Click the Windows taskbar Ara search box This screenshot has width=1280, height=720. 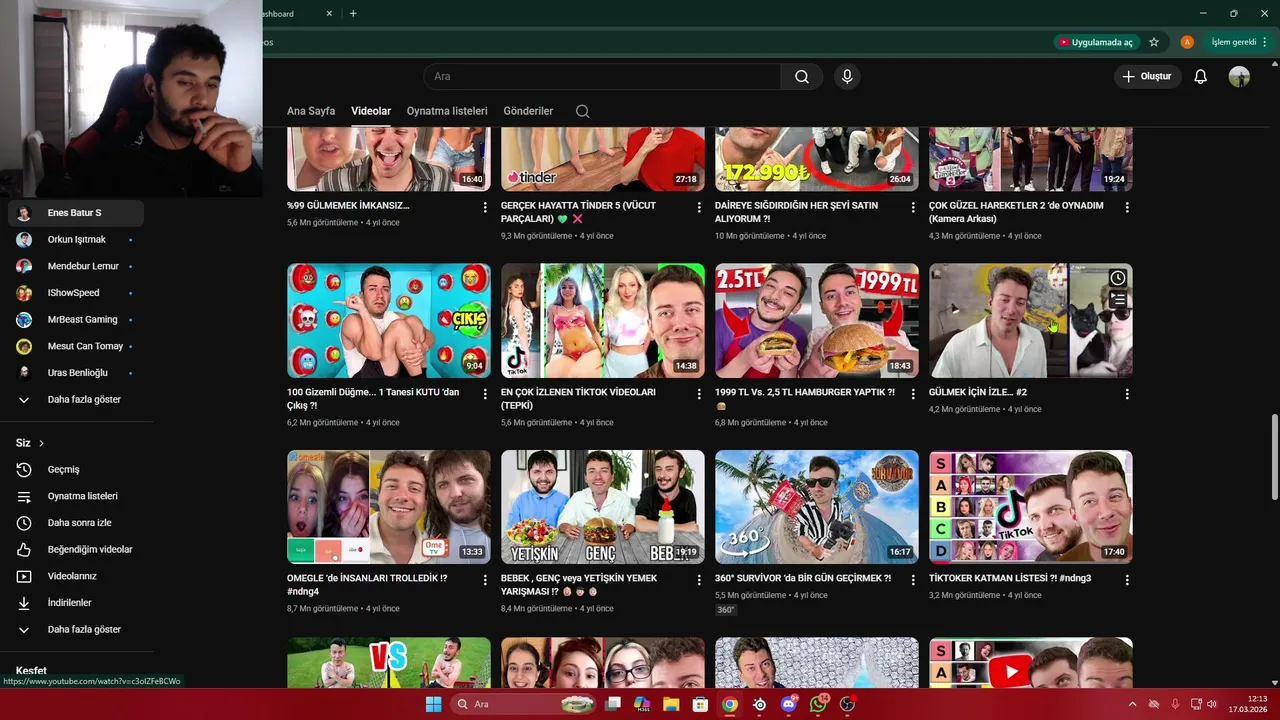click(x=524, y=704)
